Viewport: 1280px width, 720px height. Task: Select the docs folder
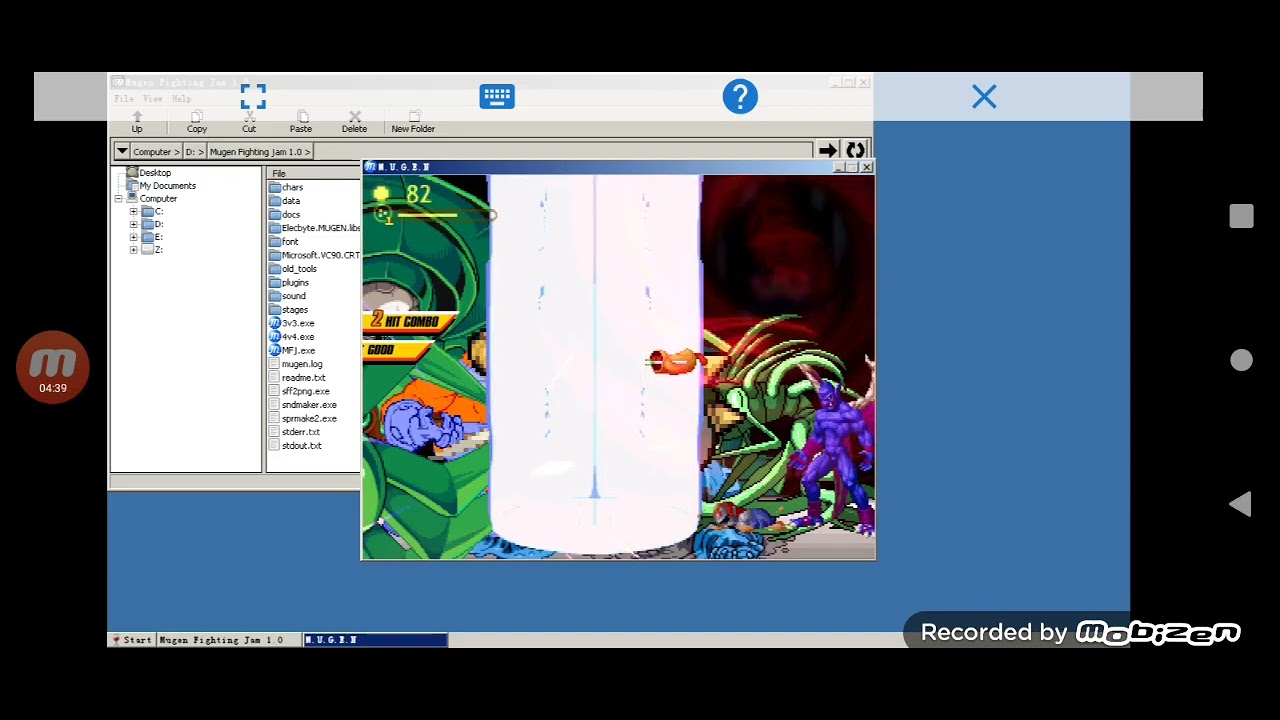tap(284, 215)
